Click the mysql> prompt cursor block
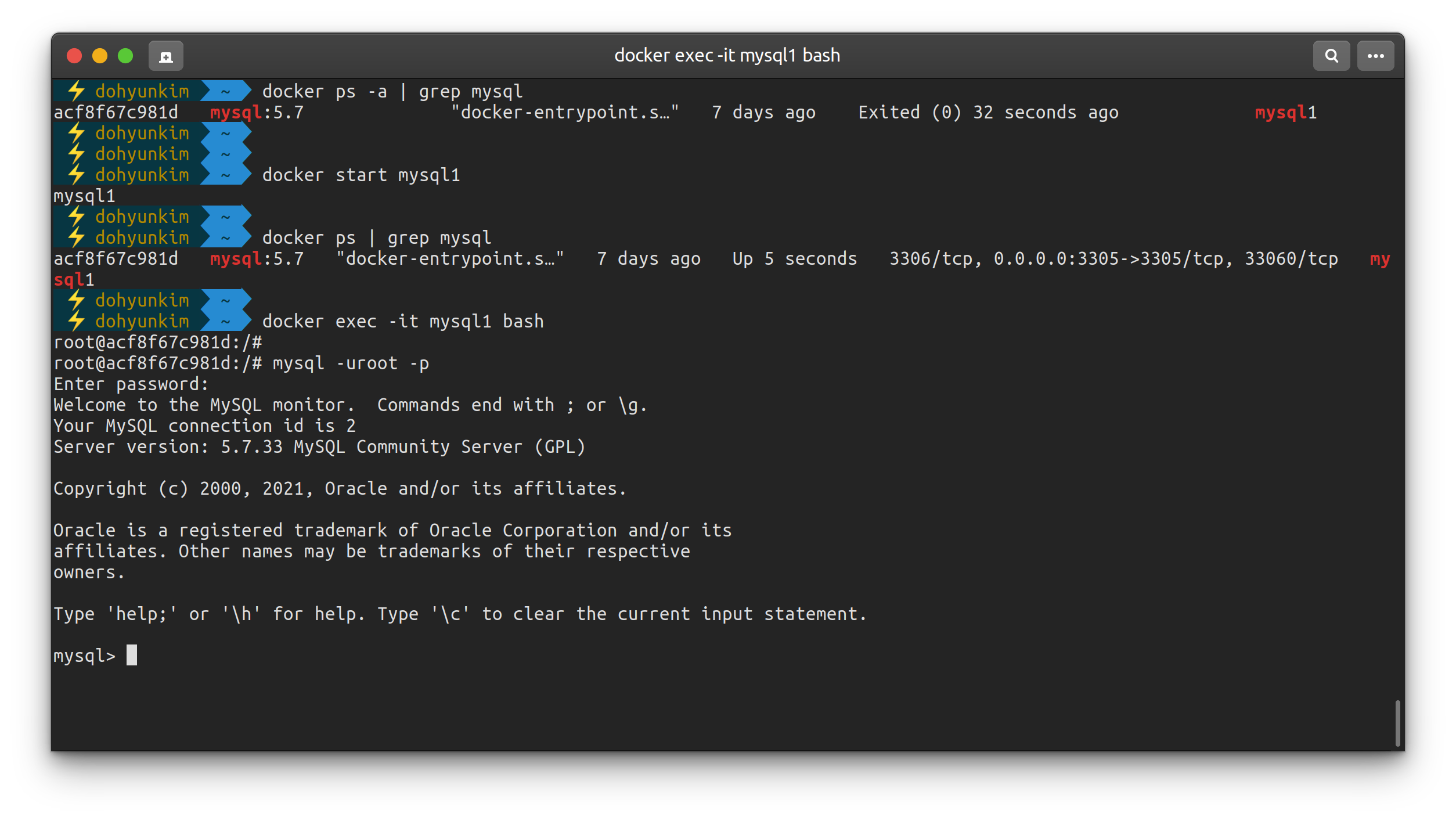 132,655
